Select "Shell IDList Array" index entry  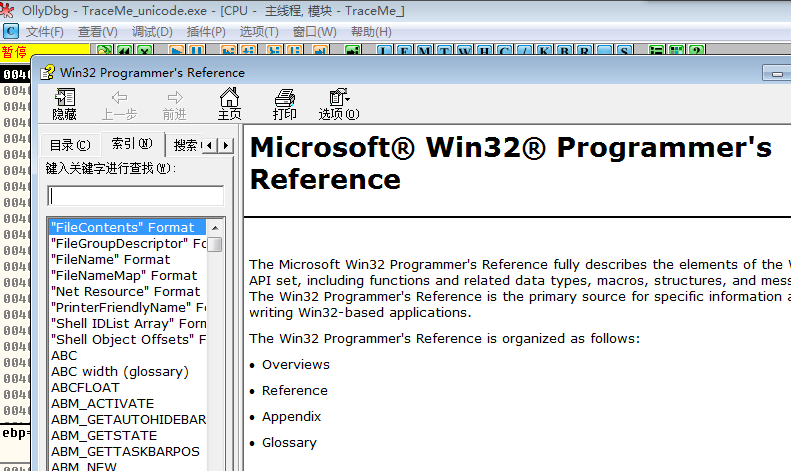click(128, 324)
